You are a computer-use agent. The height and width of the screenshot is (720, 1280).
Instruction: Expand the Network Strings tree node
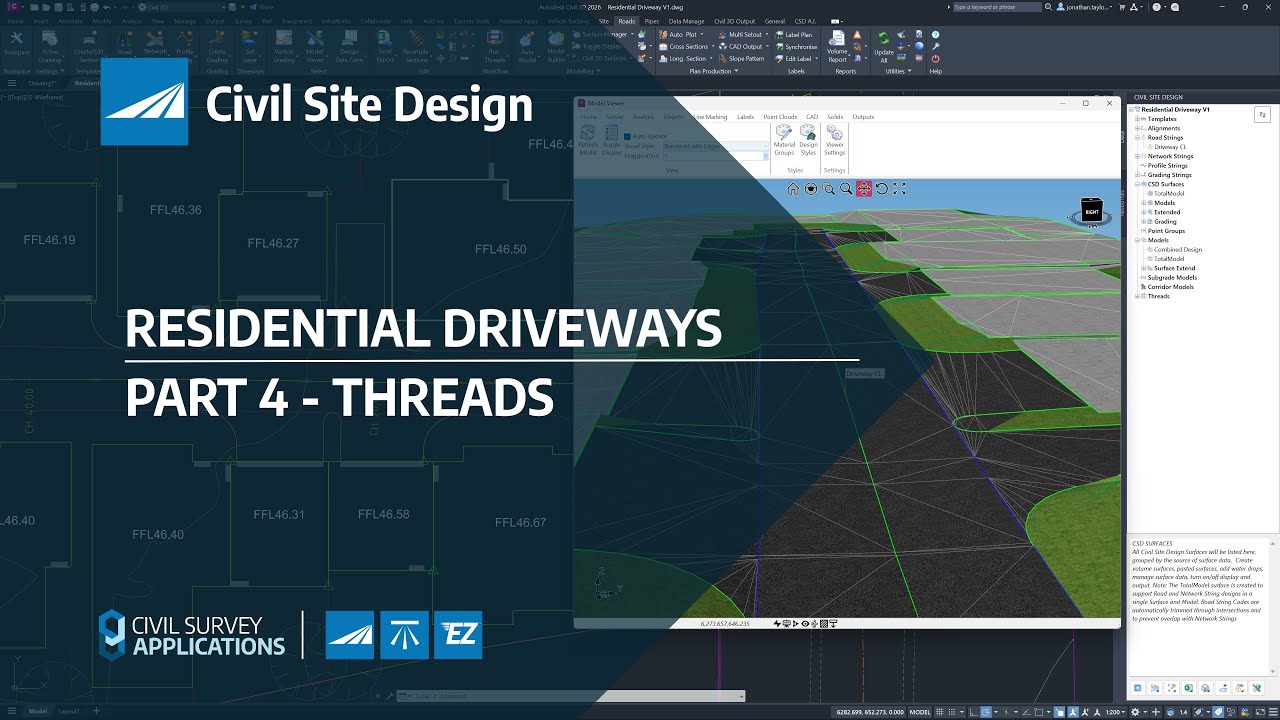(x=1139, y=156)
